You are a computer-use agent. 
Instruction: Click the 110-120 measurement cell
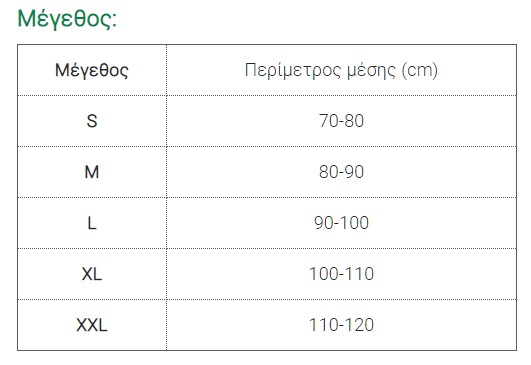pos(341,325)
